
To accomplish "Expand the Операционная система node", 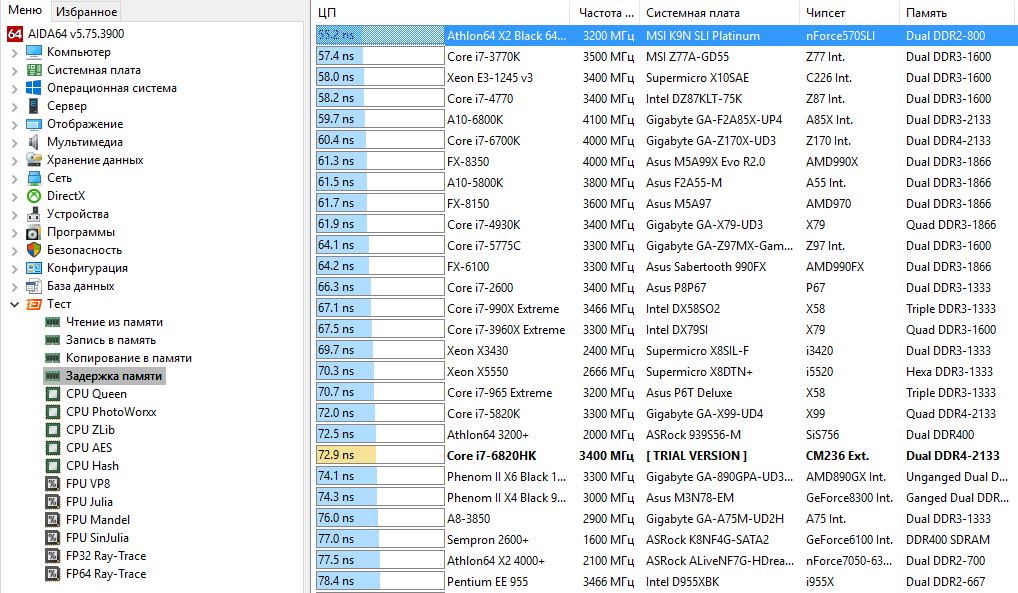I will [x=14, y=88].
